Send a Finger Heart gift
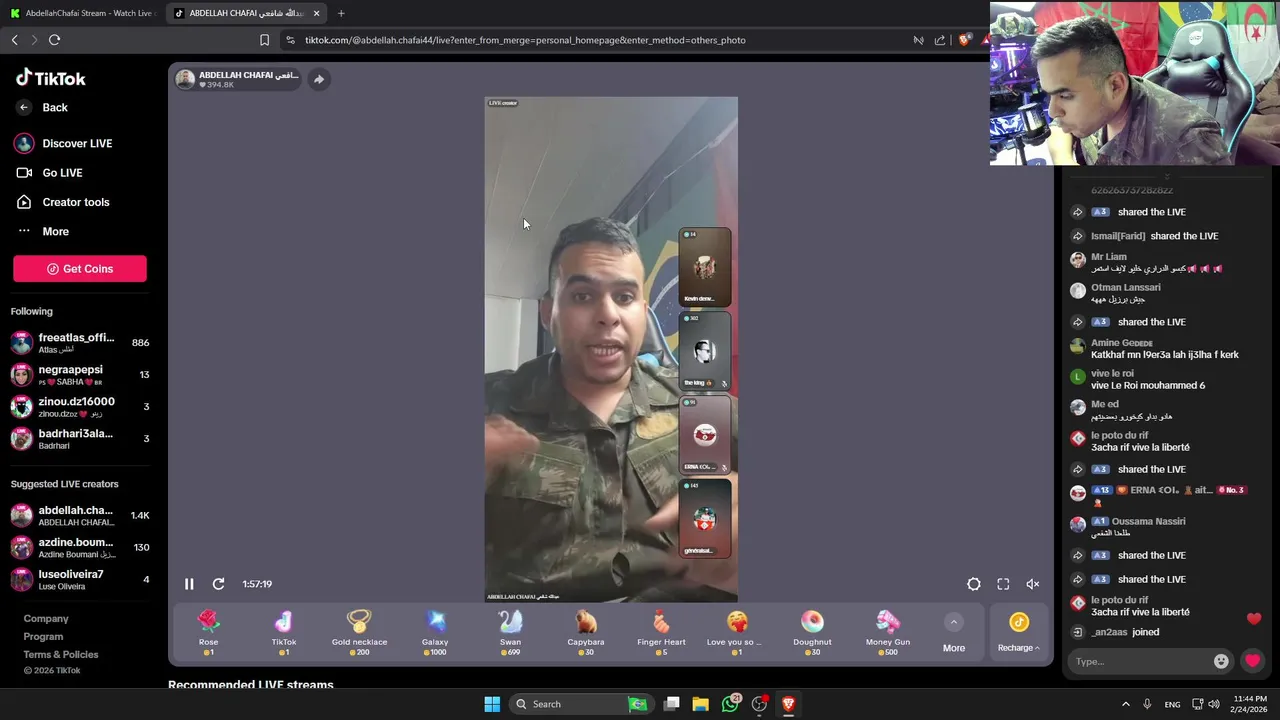 click(661, 632)
